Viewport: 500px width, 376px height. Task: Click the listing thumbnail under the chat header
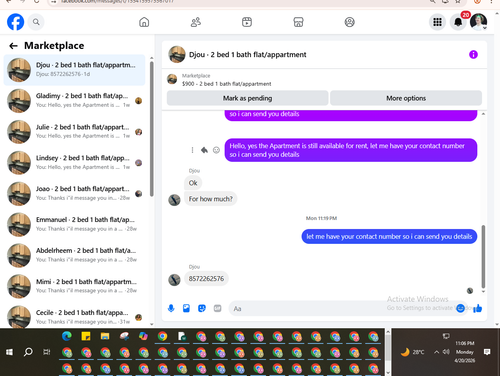click(x=172, y=79)
